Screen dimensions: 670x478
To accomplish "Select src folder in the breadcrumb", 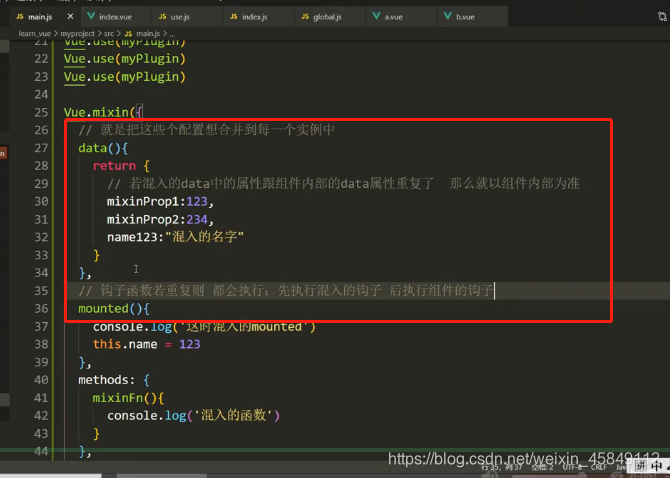I will click(x=109, y=33).
